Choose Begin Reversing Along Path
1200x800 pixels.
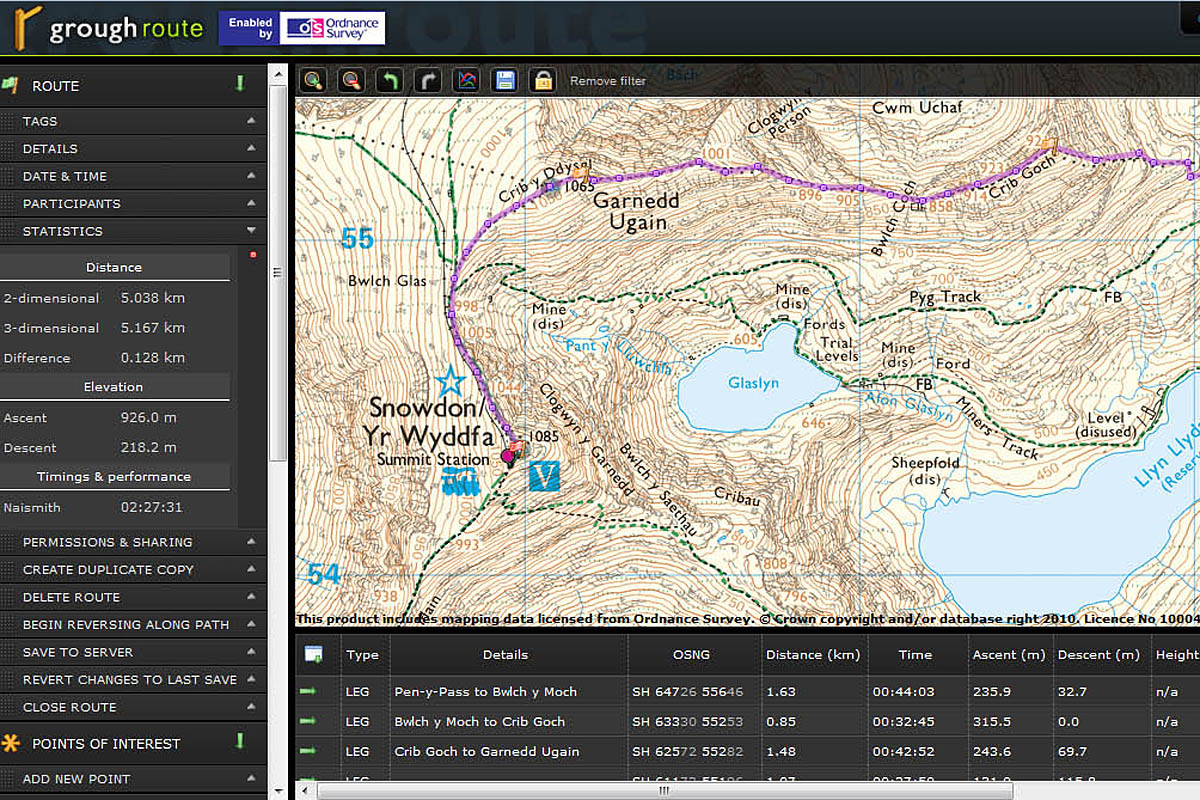(x=133, y=624)
